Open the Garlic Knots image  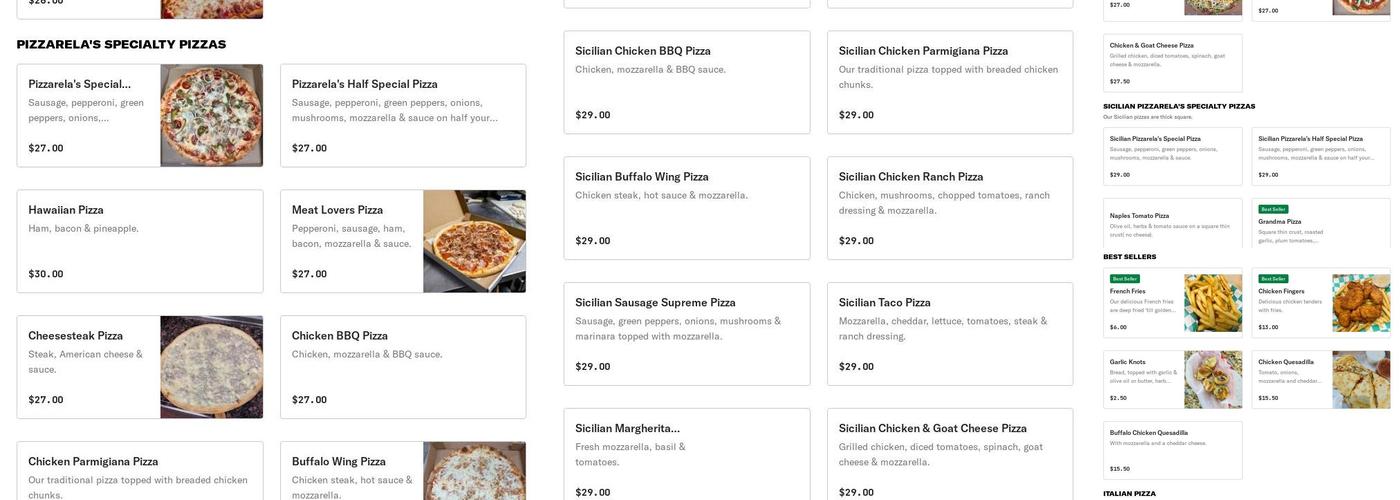tap(1213, 379)
